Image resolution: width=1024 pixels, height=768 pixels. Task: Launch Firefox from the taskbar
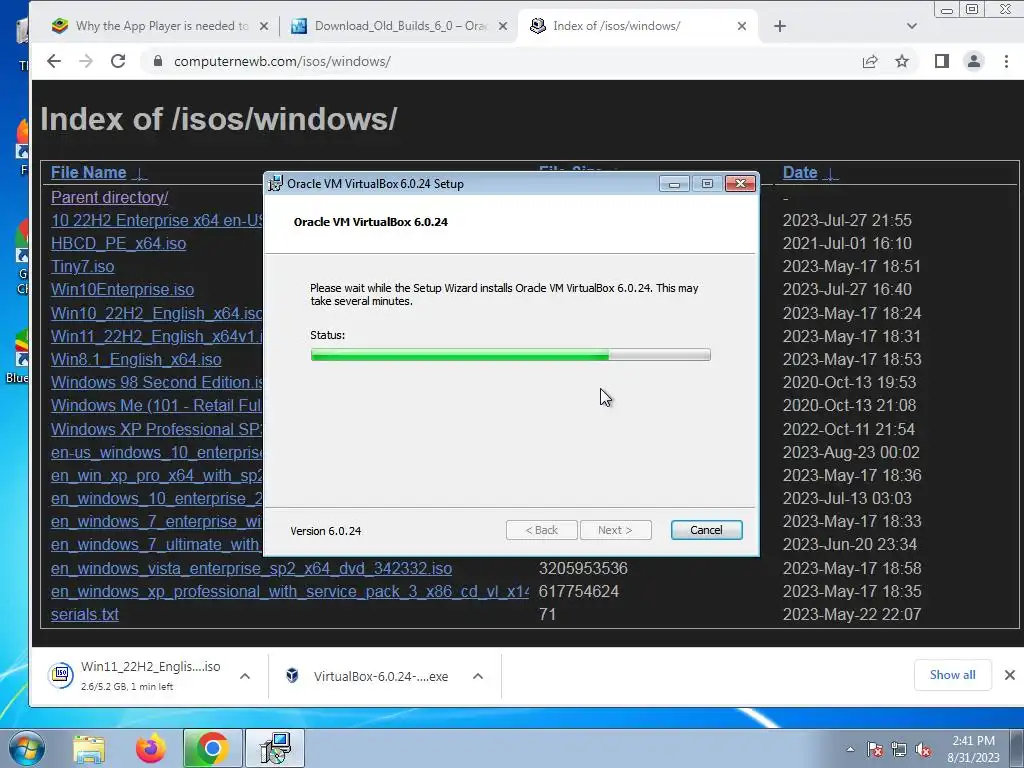[150, 748]
